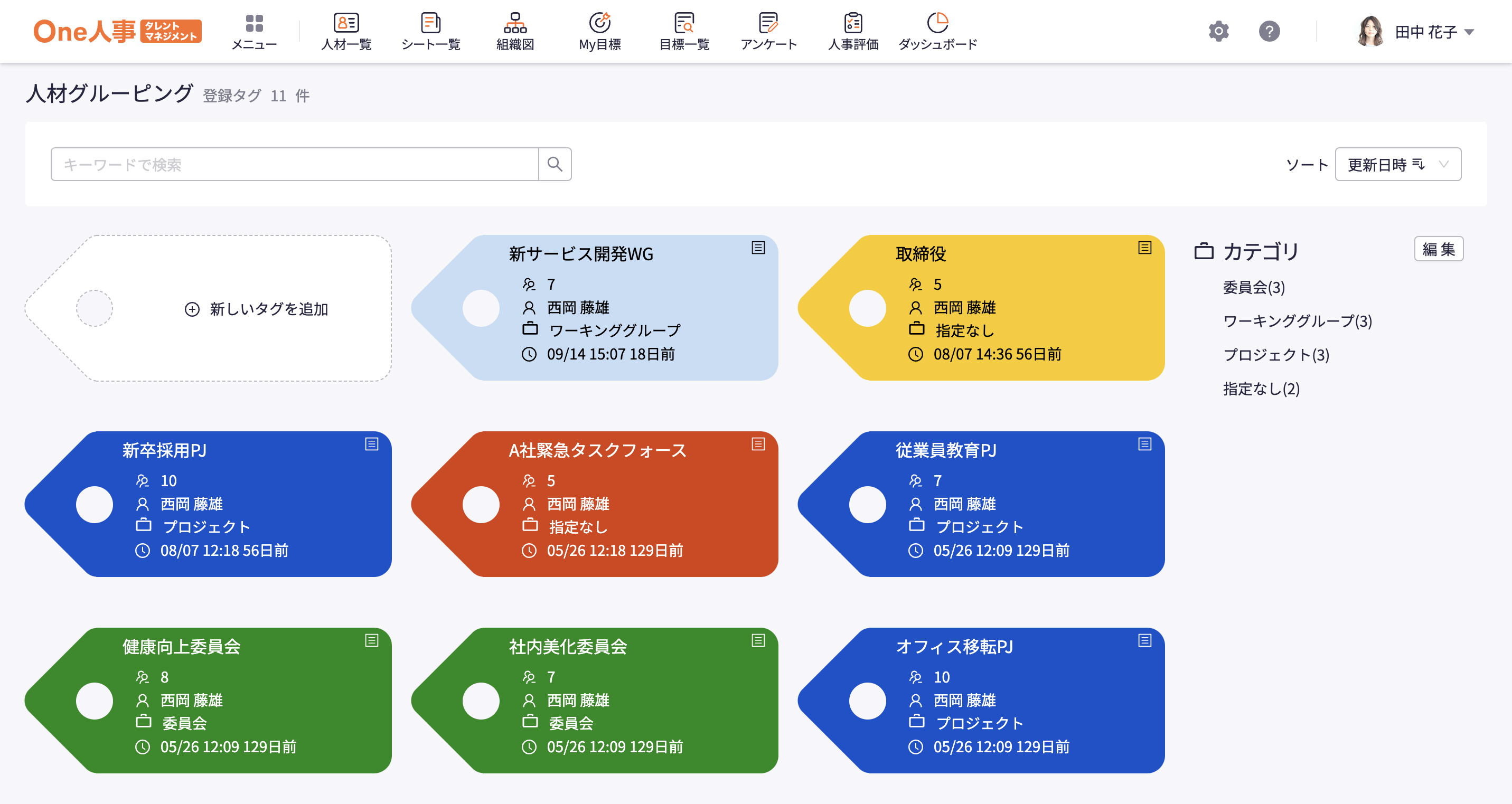Viewport: 1512px width, 804px height.
Task: Open the 更新日時 sort dropdown
Action: click(x=1397, y=164)
